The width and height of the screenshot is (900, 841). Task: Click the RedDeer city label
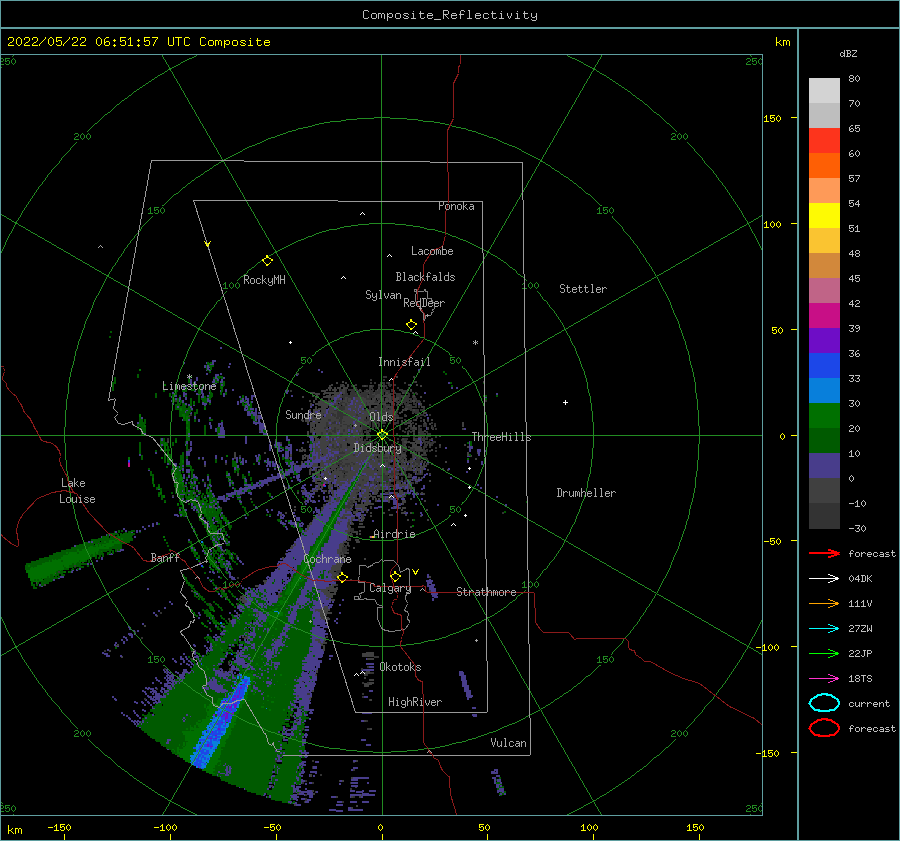click(424, 303)
